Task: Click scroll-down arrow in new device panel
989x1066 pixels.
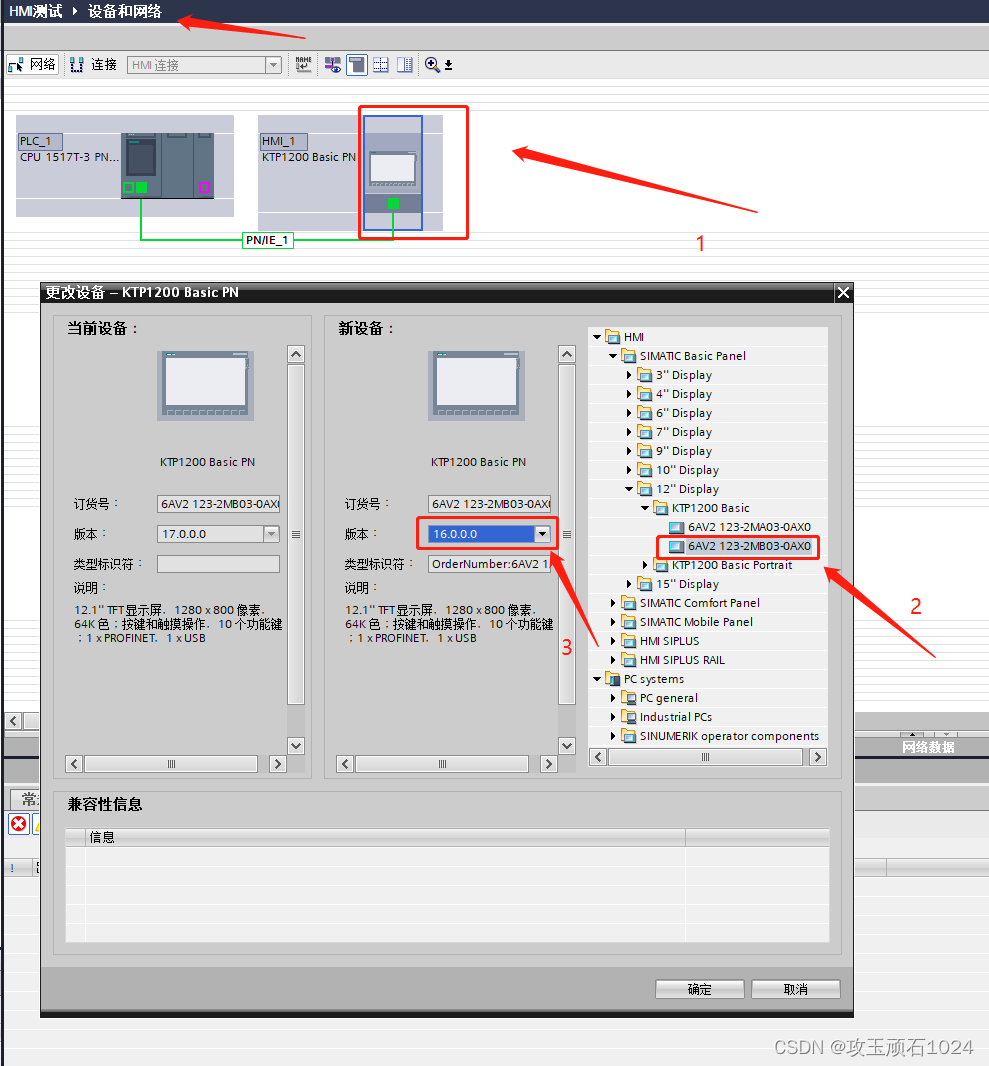Action: click(x=567, y=745)
